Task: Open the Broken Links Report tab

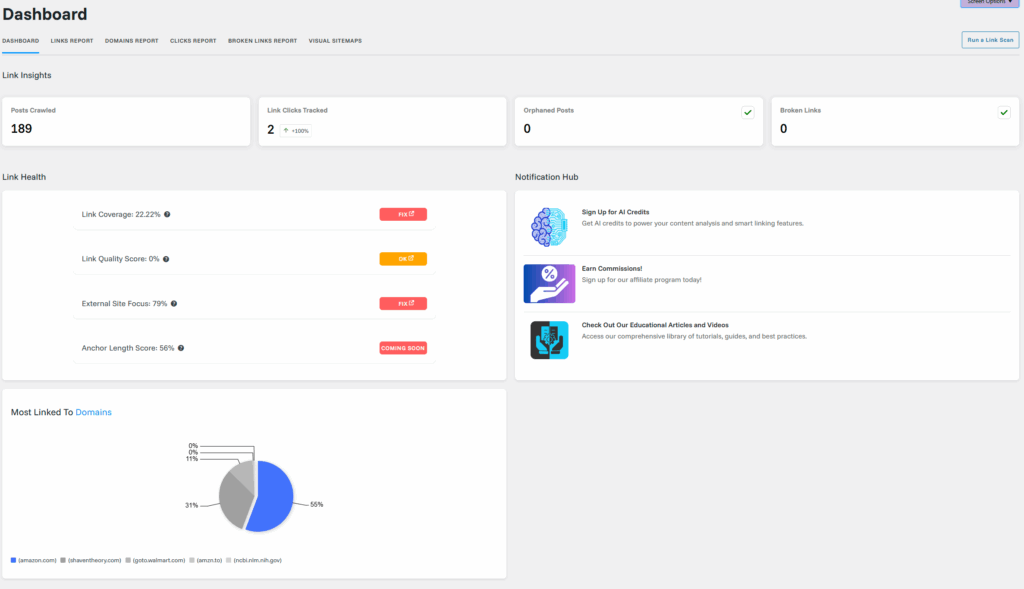Action: (x=262, y=41)
